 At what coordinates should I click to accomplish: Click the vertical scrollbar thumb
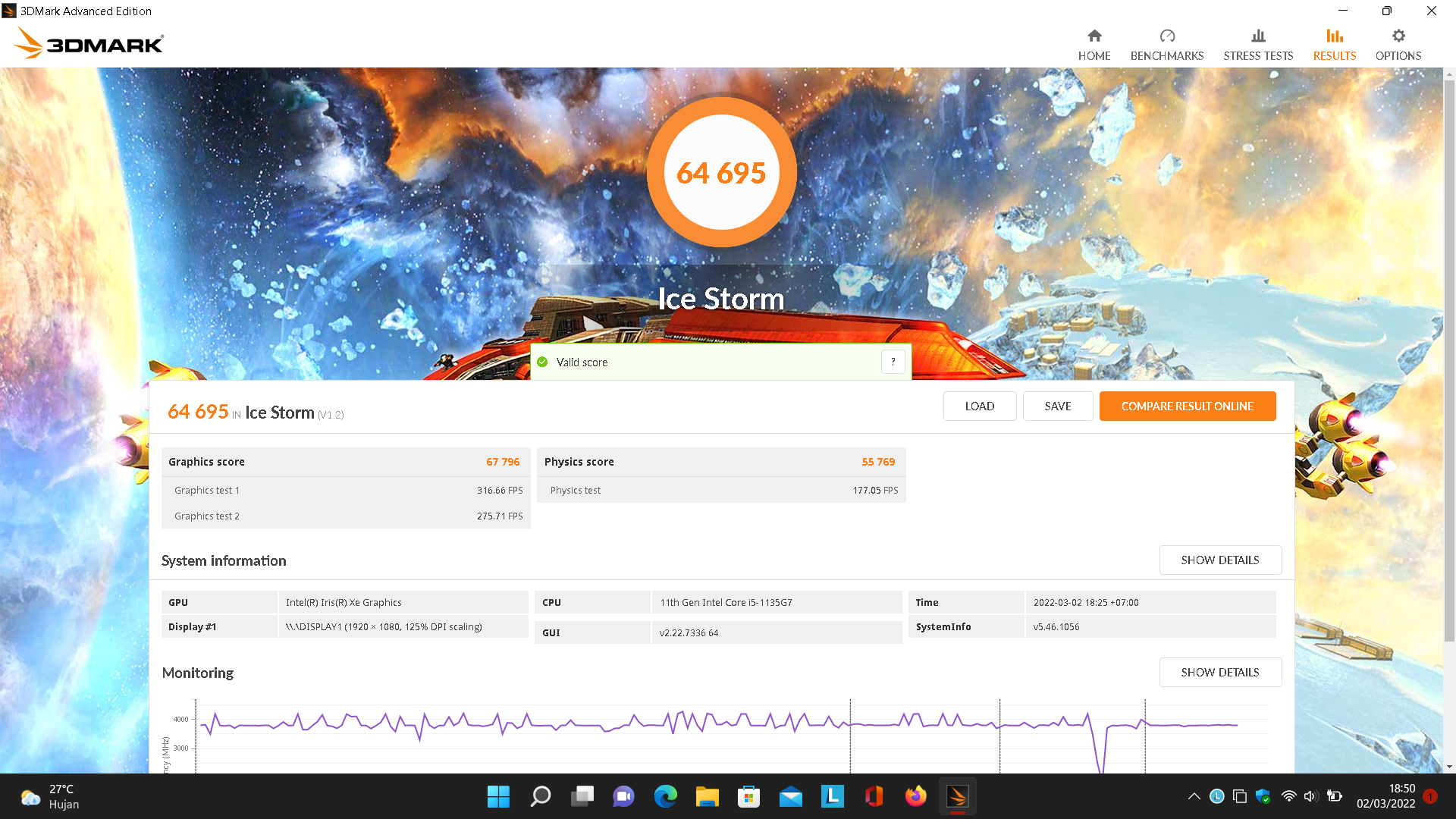click(x=1449, y=360)
